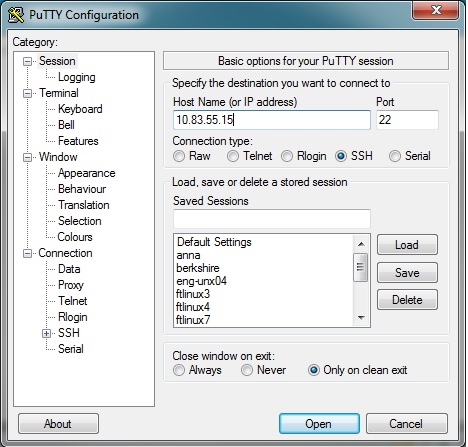
Task: Open the Features settings category
Action: (78, 141)
